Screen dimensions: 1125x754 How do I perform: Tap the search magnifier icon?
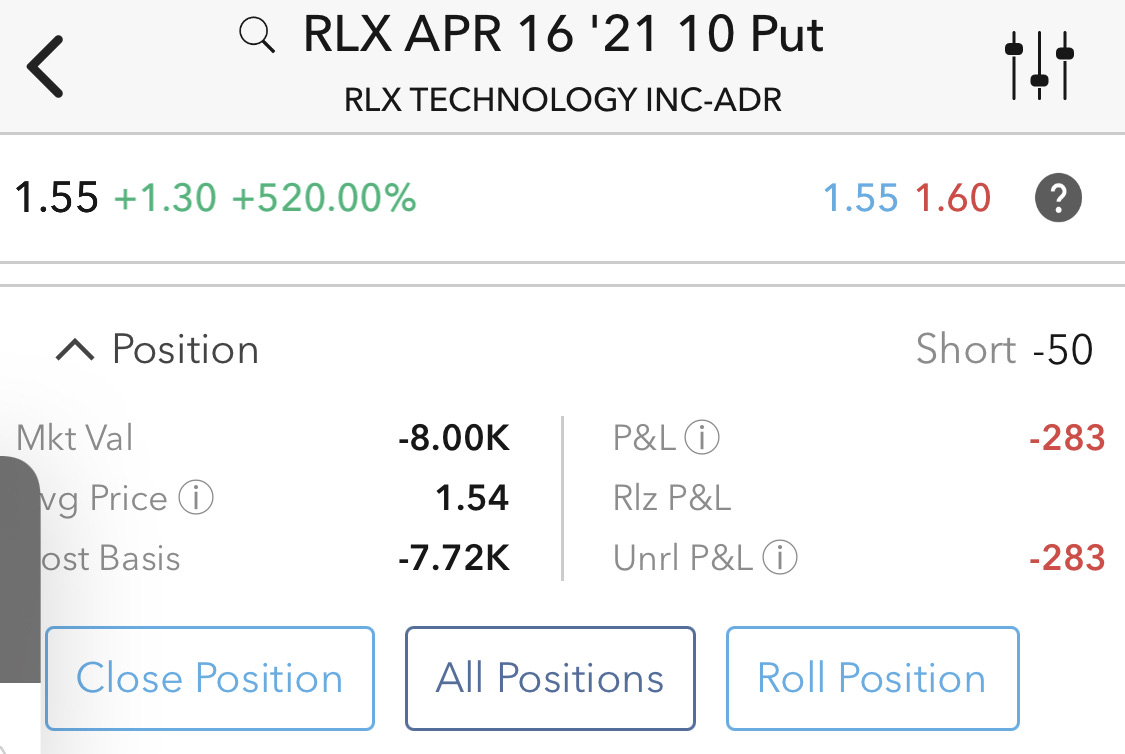tap(257, 38)
